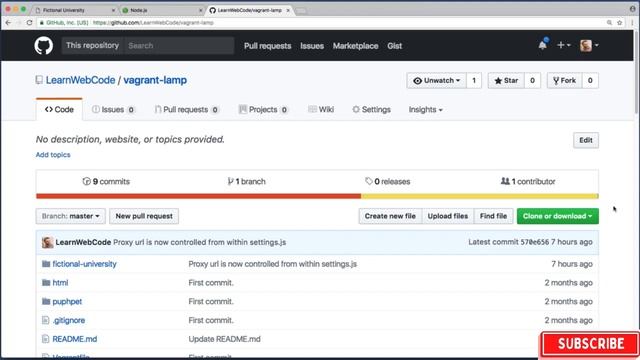Open the GitHub Octocat logo homepage
The width and height of the screenshot is (640, 360).
click(x=43, y=45)
